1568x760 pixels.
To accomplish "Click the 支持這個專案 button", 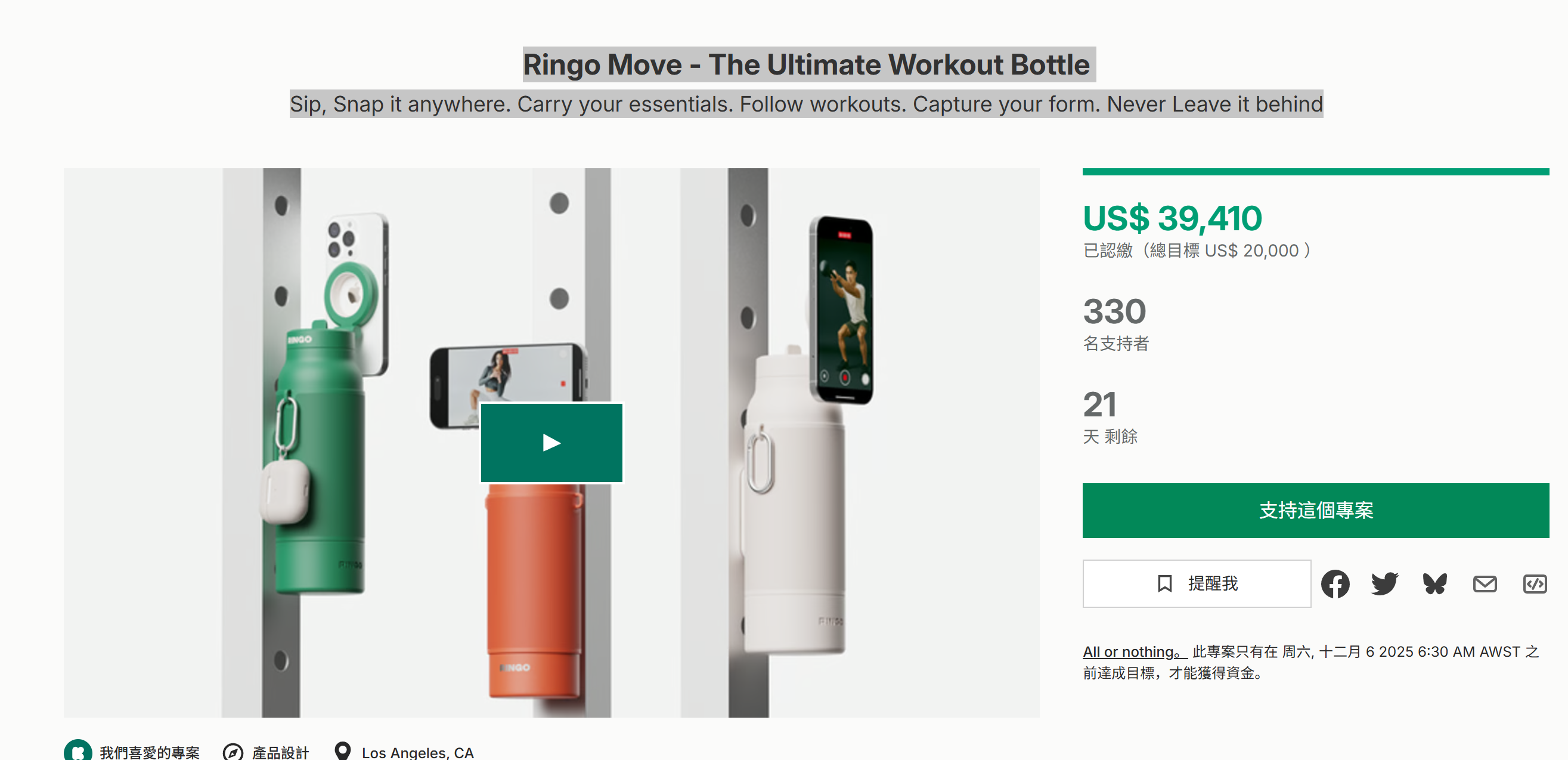I will [x=1315, y=510].
